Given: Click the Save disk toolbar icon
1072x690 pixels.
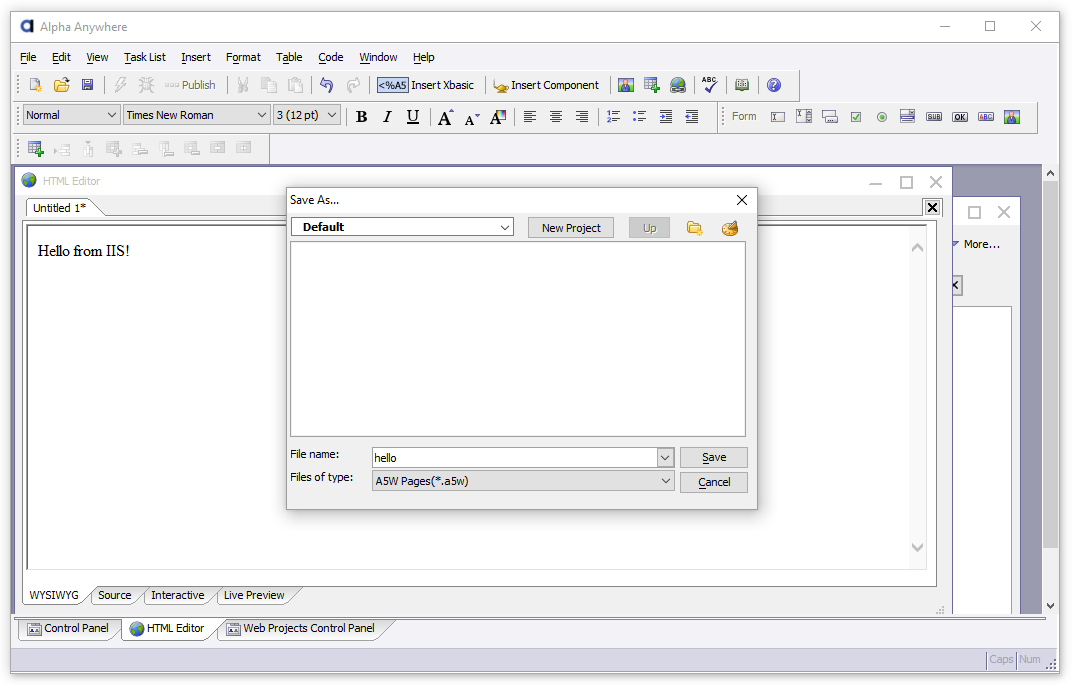Looking at the screenshot, I should (x=88, y=85).
